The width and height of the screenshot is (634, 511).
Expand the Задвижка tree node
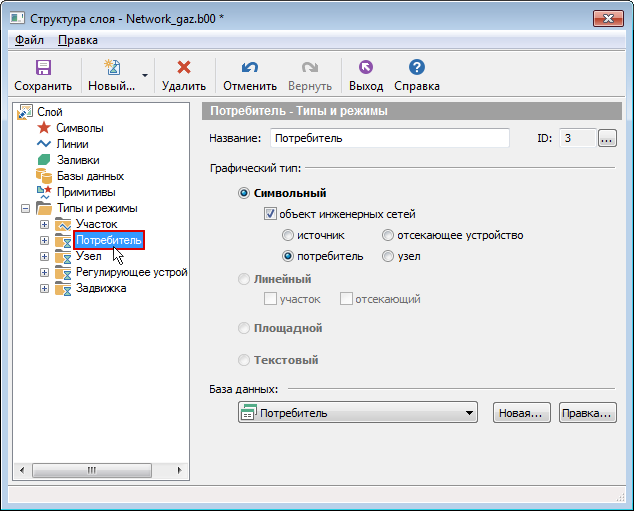click(x=44, y=288)
